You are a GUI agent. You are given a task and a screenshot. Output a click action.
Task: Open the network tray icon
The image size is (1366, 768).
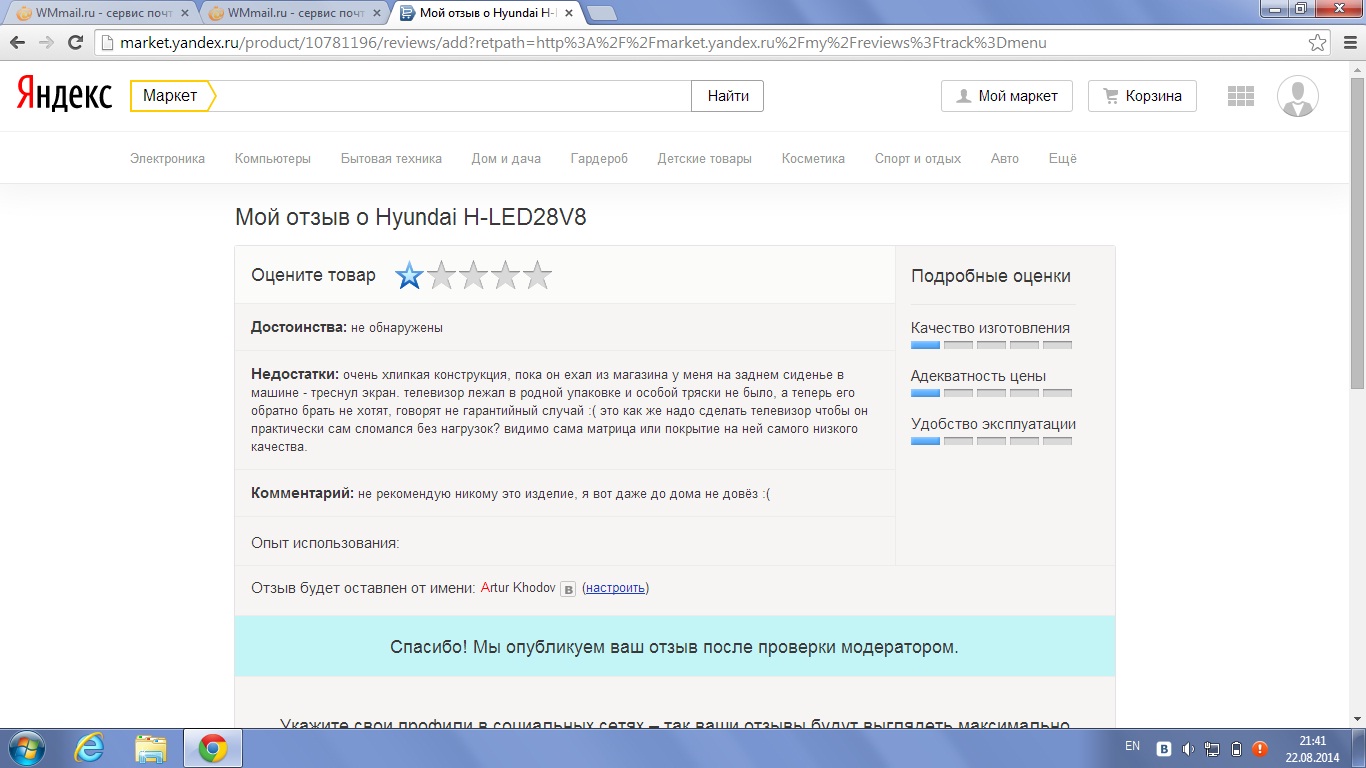[1212, 748]
